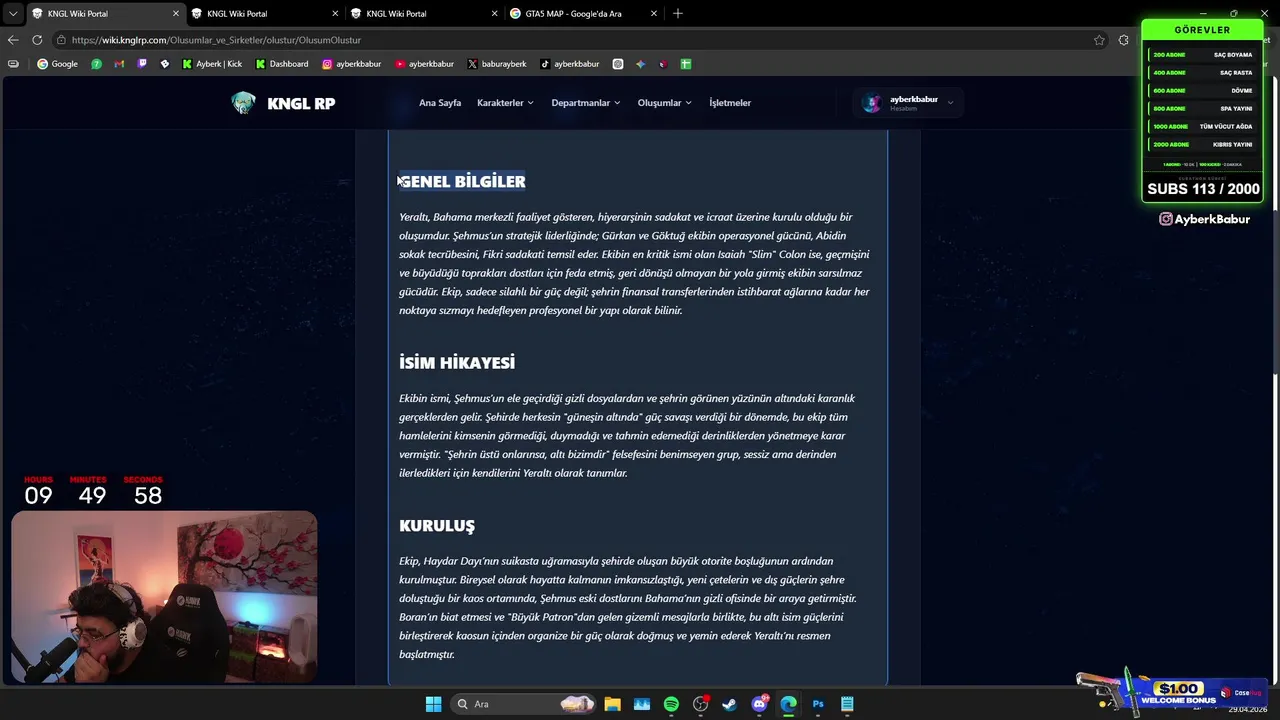This screenshot has height=720, width=1280.
Task: Open the Instagram ayberkbabur bookmark
Action: (x=352, y=64)
